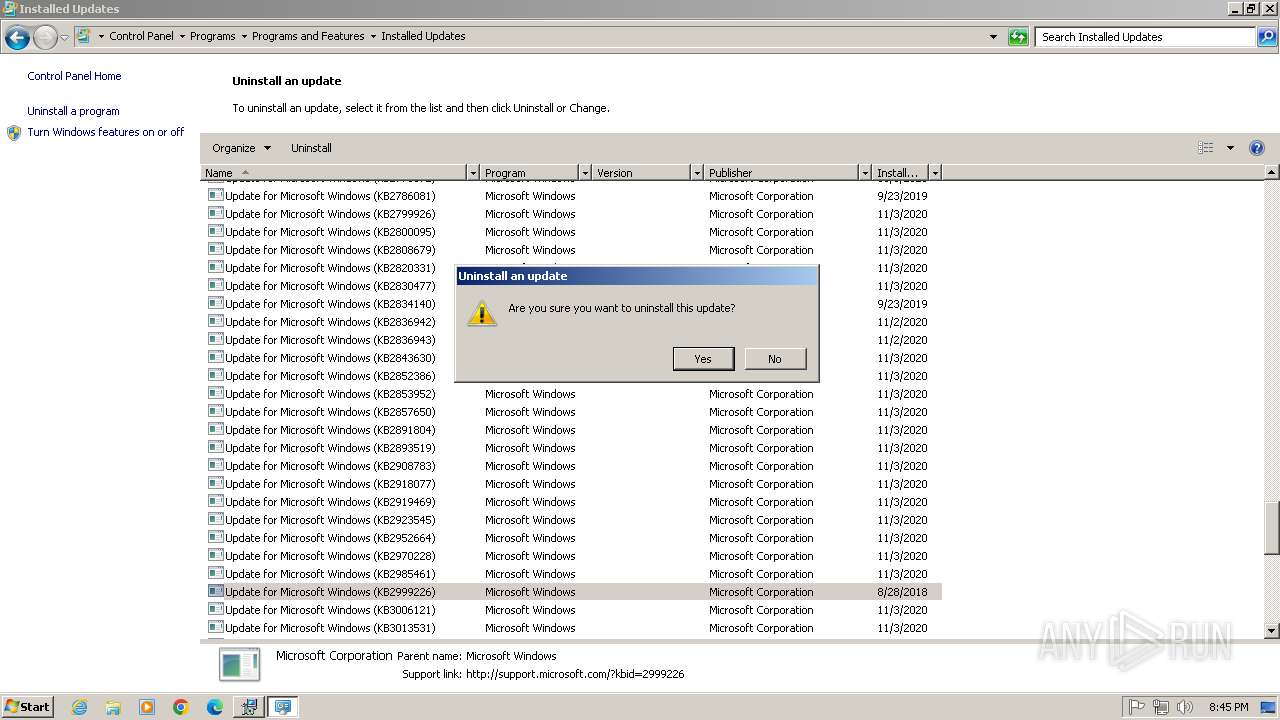This screenshot has height=720, width=1280.
Task: Open Turn Windows features on or off
Action: coord(106,132)
